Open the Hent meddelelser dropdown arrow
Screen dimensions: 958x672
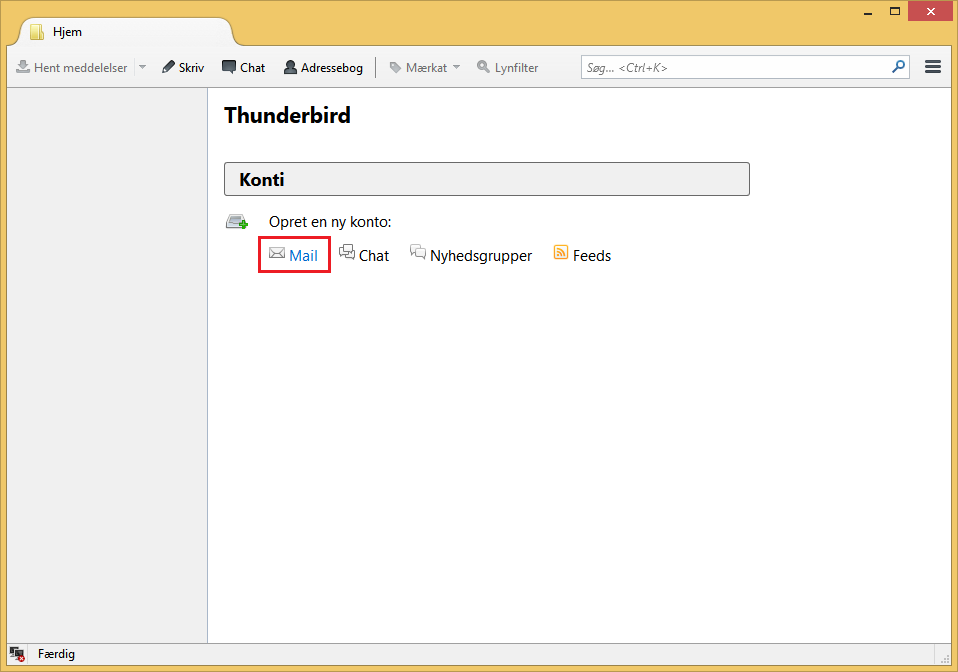click(142, 67)
